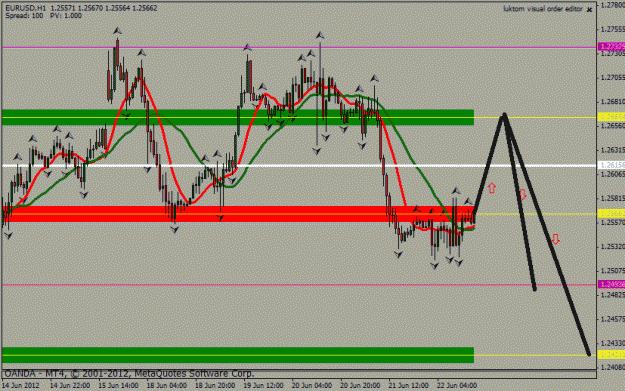The width and height of the screenshot is (625, 391).
Task: Click the '20 Jun 04:00' time label
Action: tap(312, 385)
